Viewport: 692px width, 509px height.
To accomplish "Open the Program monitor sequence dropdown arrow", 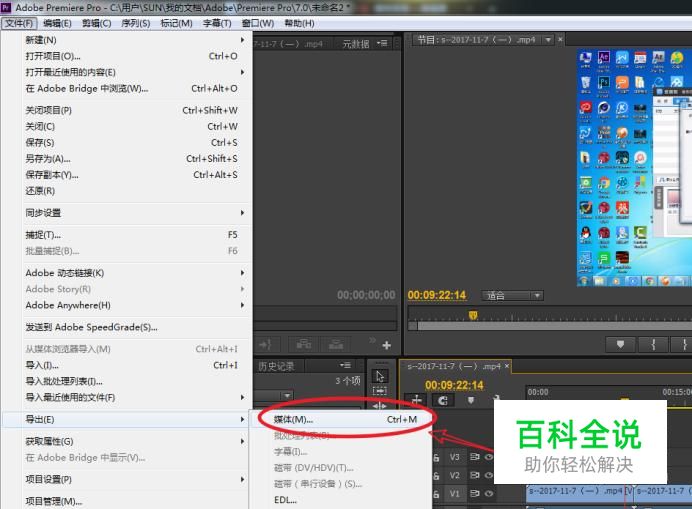I will click(x=548, y=40).
